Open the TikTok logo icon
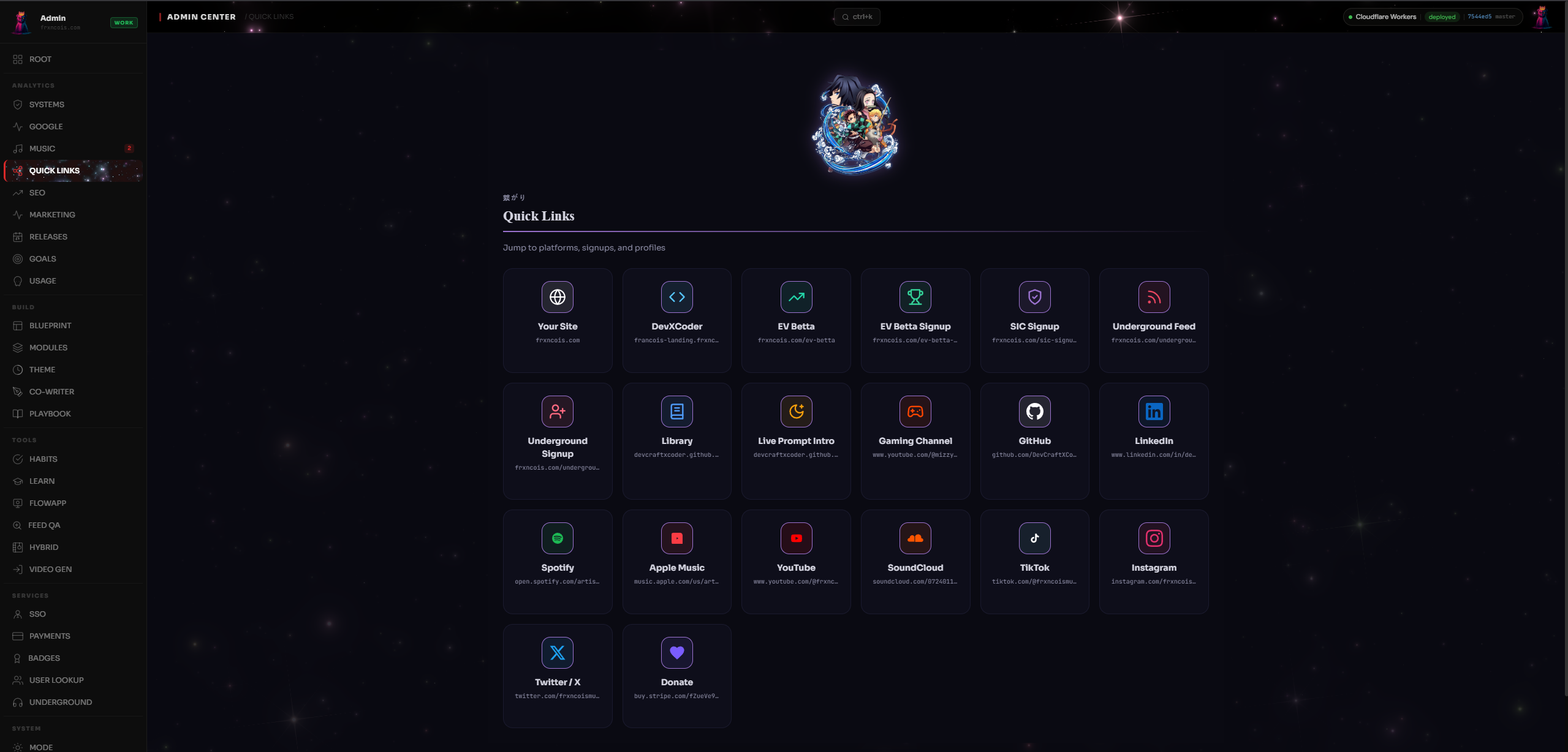Image resolution: width=1568 pixels, height=752 pixels. [1034, 538]
